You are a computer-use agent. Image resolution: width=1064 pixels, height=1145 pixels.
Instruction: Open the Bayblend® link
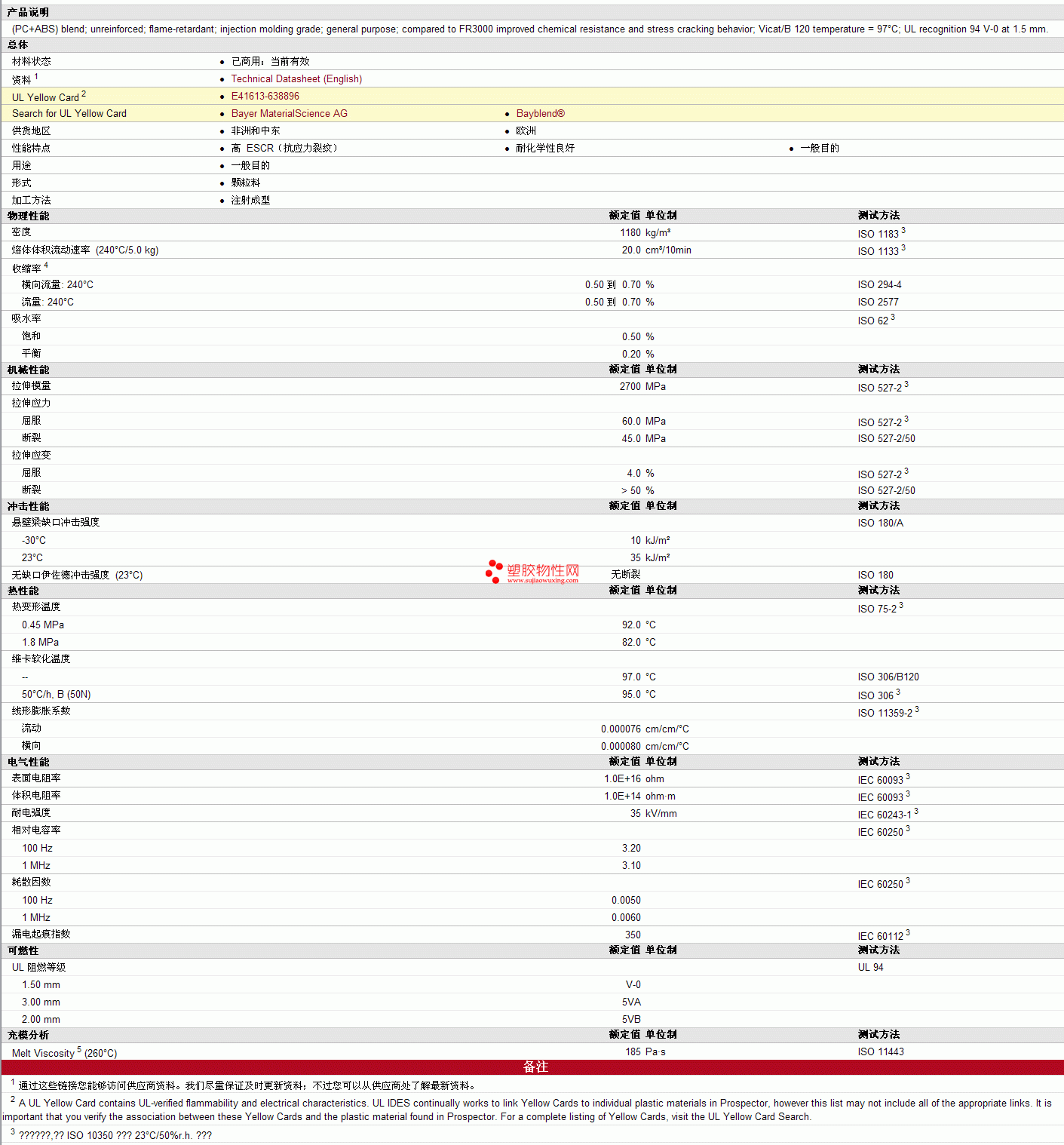[x=540, y=113]
